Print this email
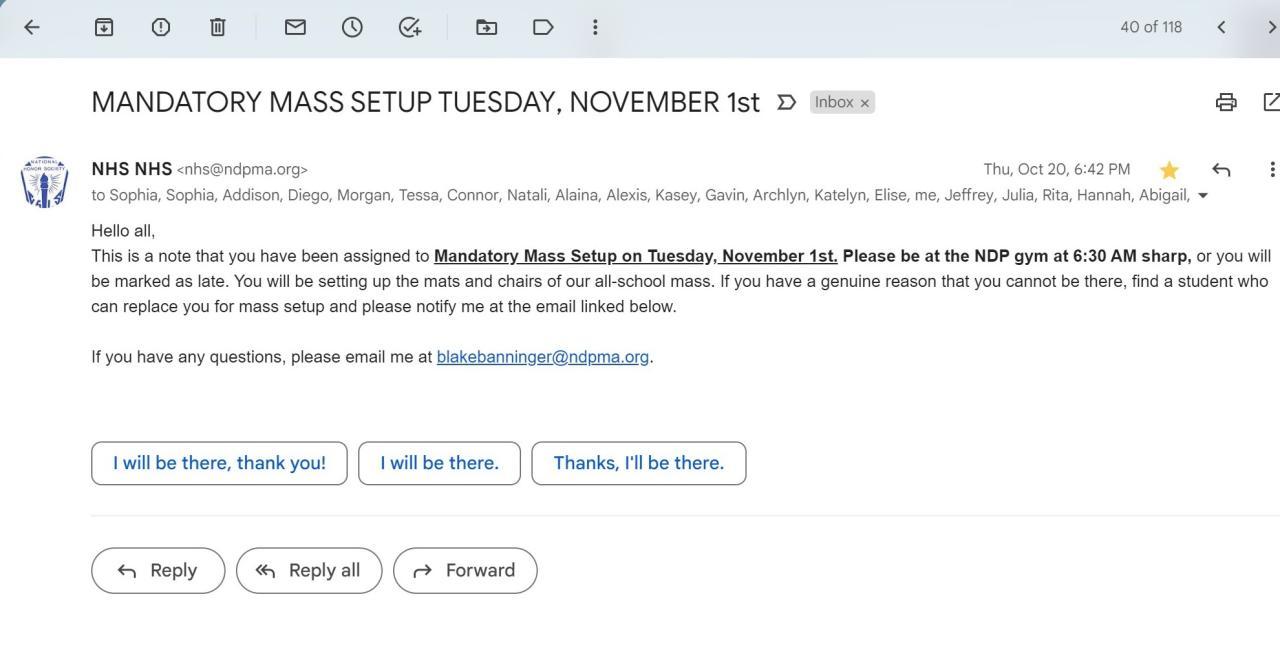The image size is (1280, 654). pos(1226,102)
